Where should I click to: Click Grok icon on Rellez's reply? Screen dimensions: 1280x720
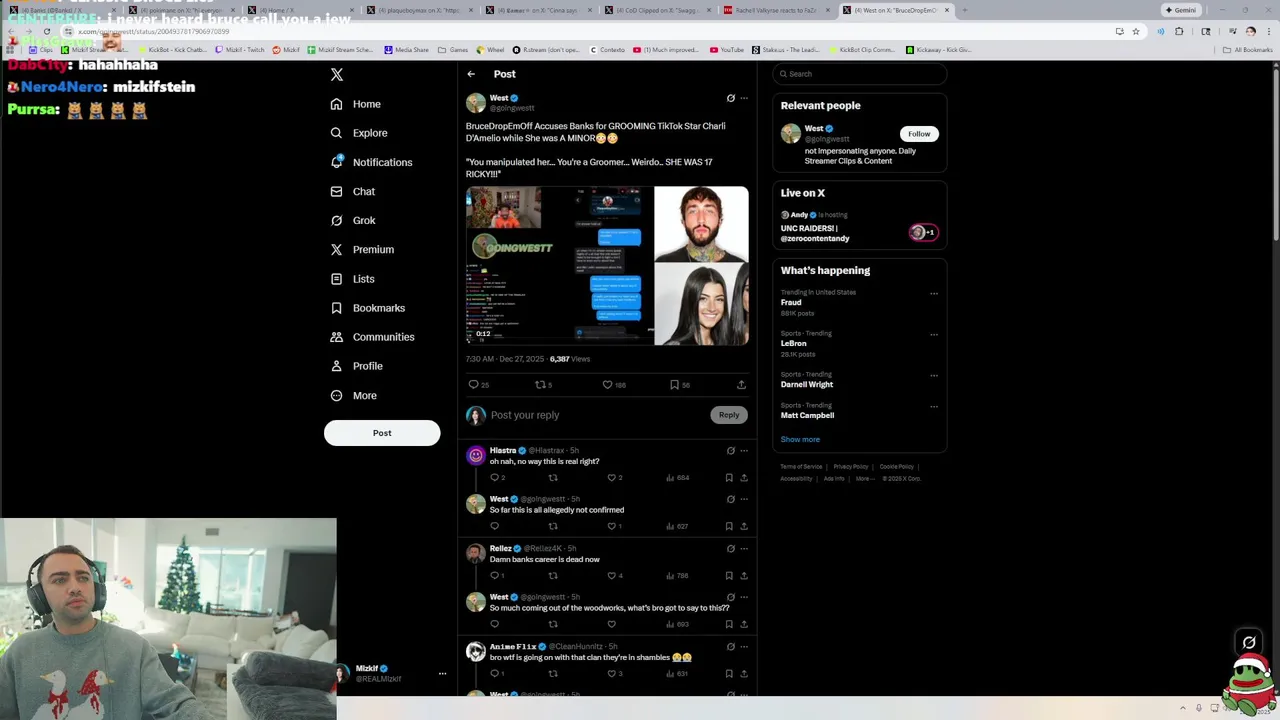730,549
